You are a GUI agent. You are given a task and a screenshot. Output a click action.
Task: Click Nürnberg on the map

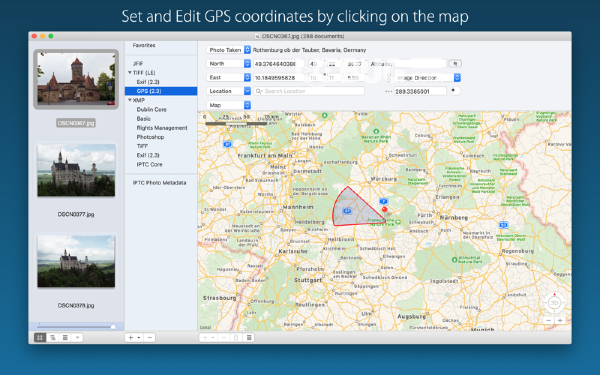(454, 217)
